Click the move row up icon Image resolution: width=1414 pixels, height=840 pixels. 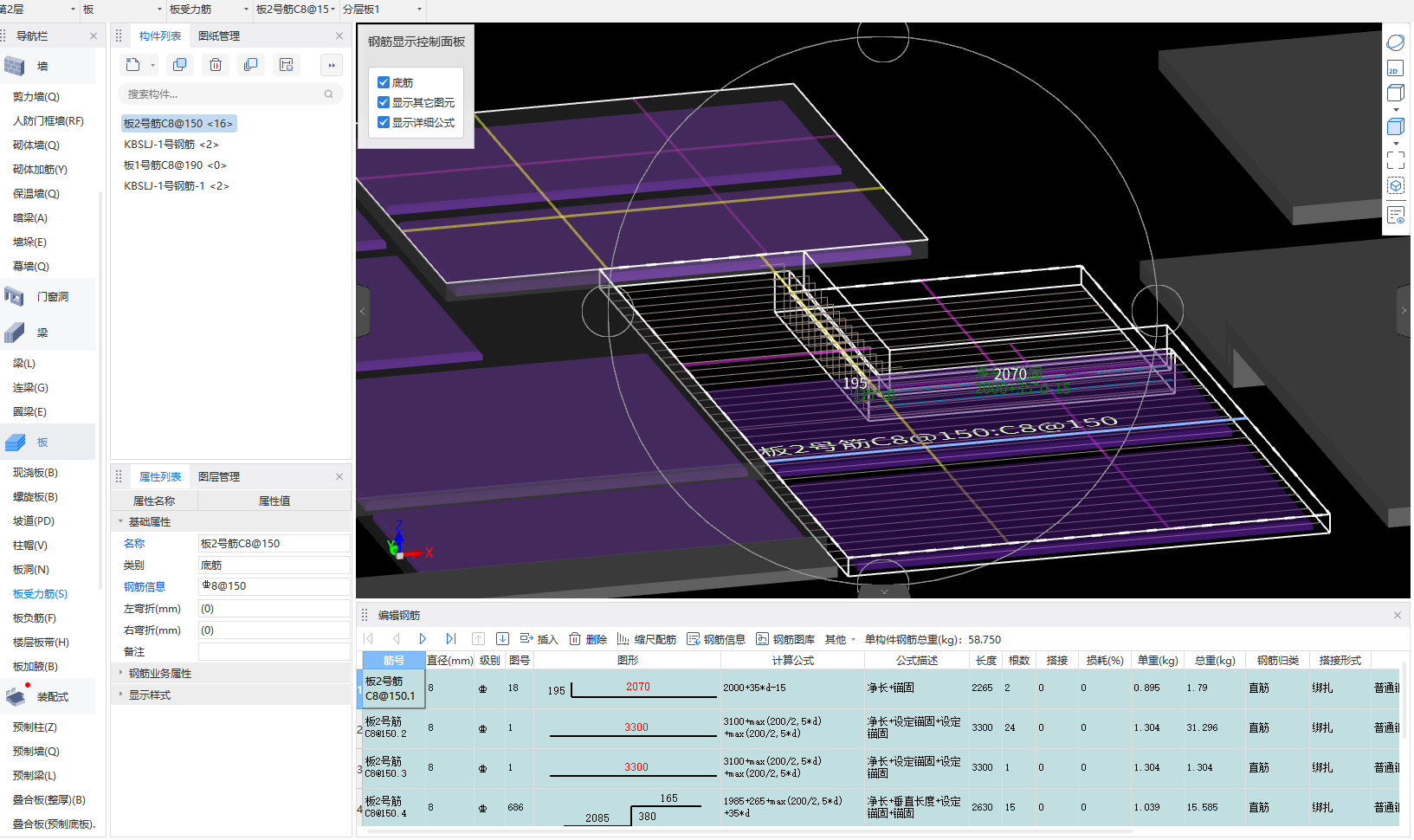[478, 639]
